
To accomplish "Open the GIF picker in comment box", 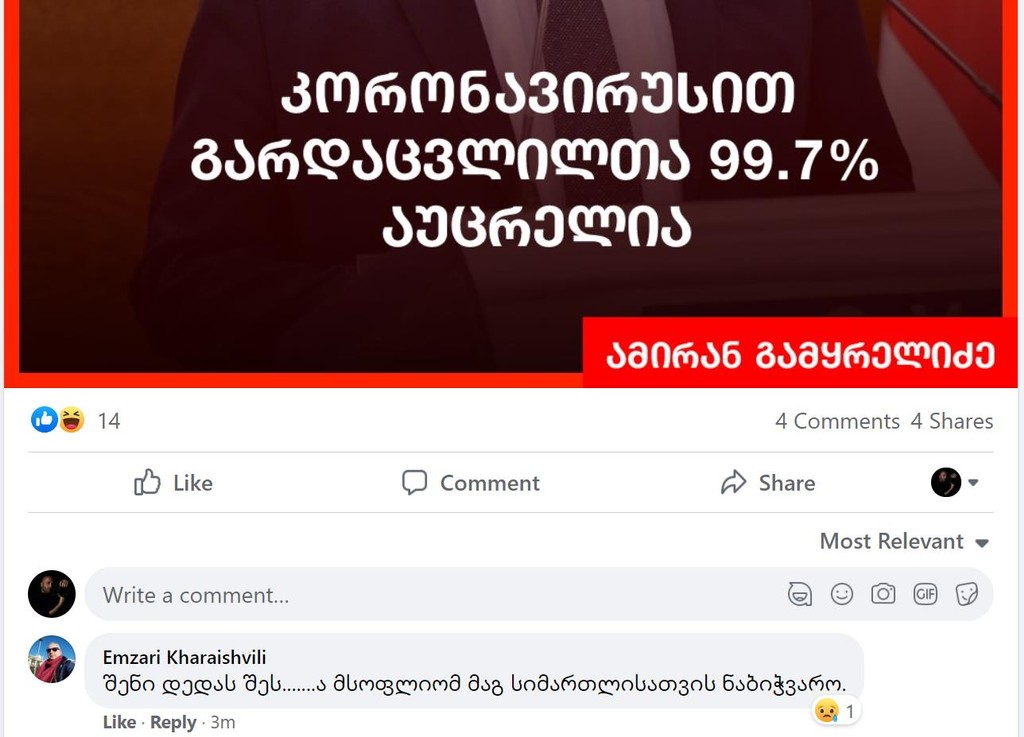I will (x=925, y=594).
